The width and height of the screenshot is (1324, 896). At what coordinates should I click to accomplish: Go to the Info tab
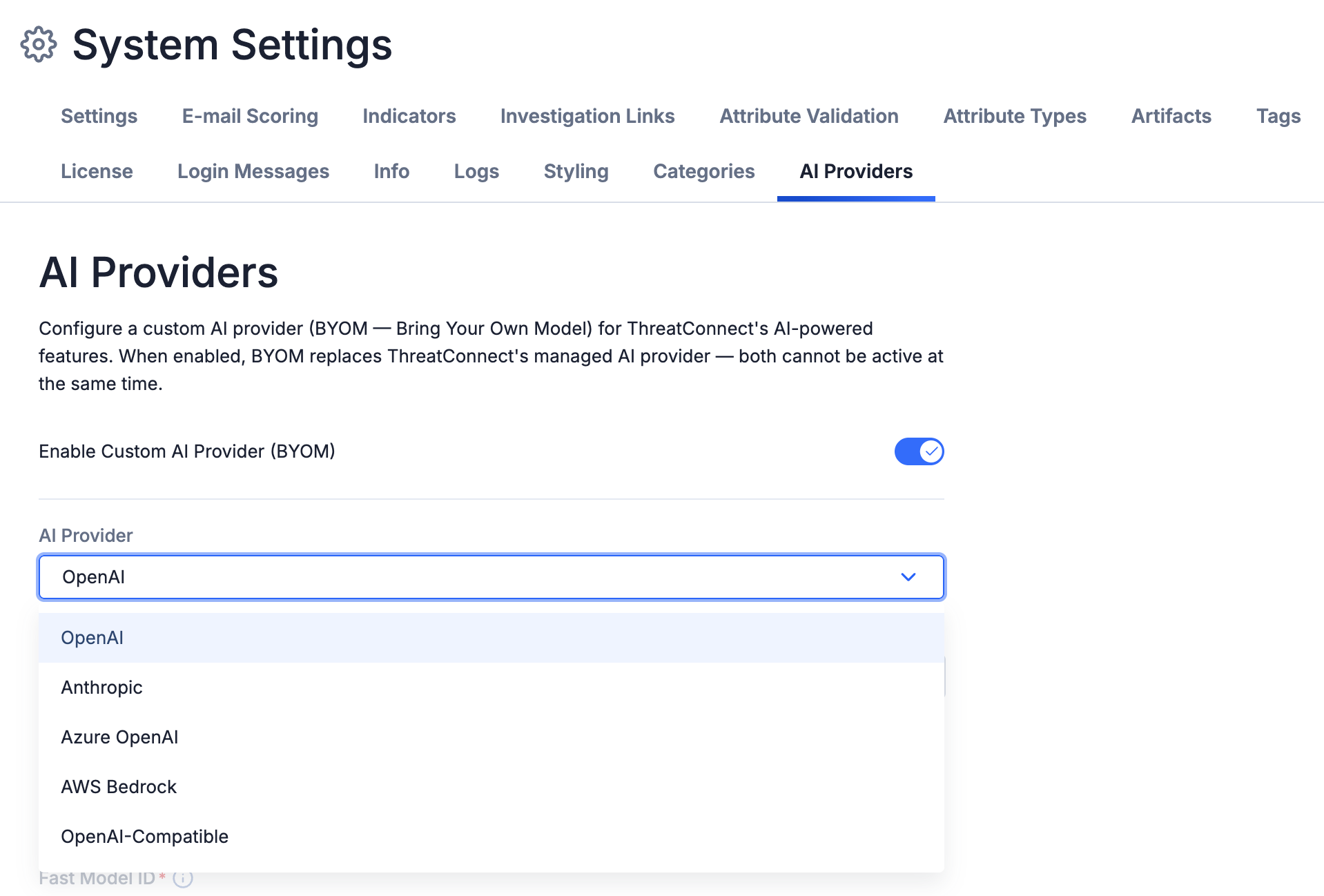391,171
